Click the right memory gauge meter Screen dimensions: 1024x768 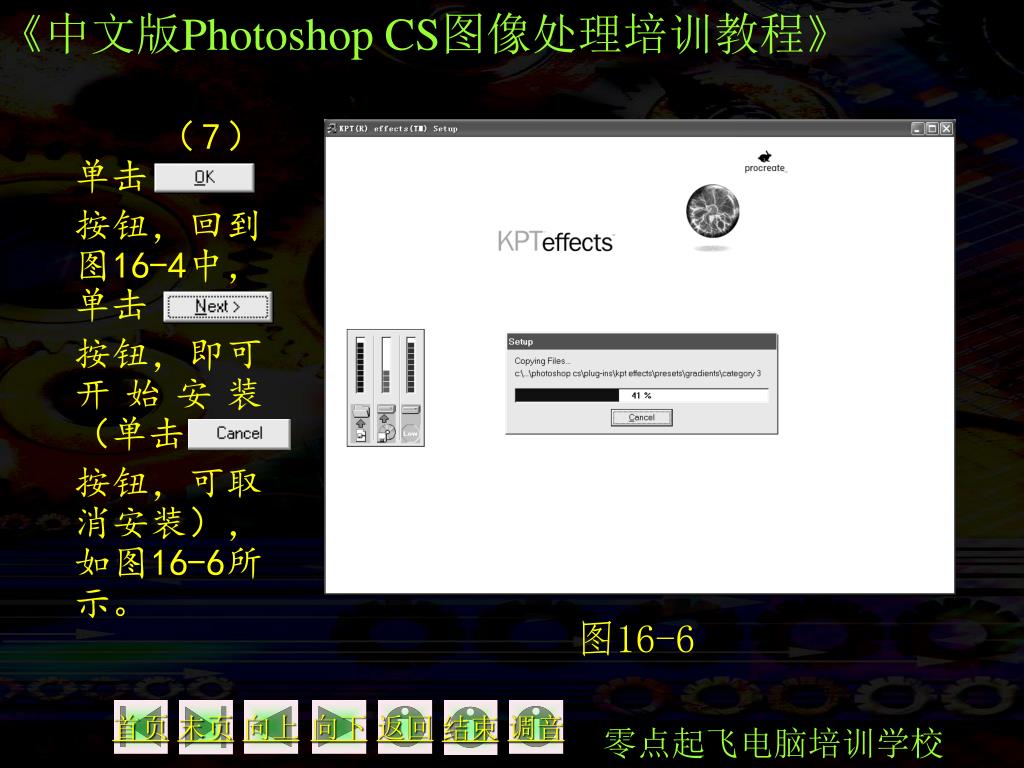coord(411,365)
